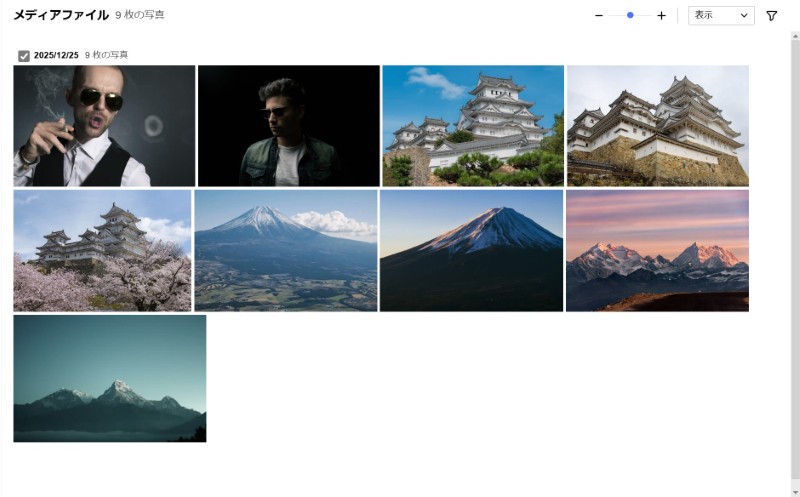
Task: Open the dark portrait of man in denim jacket
Action: (288, 126)
